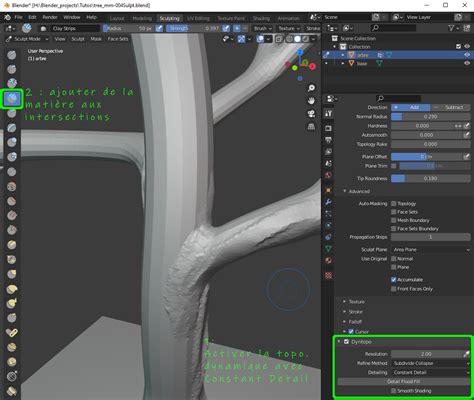Image resolution: width=474 pixels, height=400 pixels.
Task: Open the File menu
Action: (18, 17)
